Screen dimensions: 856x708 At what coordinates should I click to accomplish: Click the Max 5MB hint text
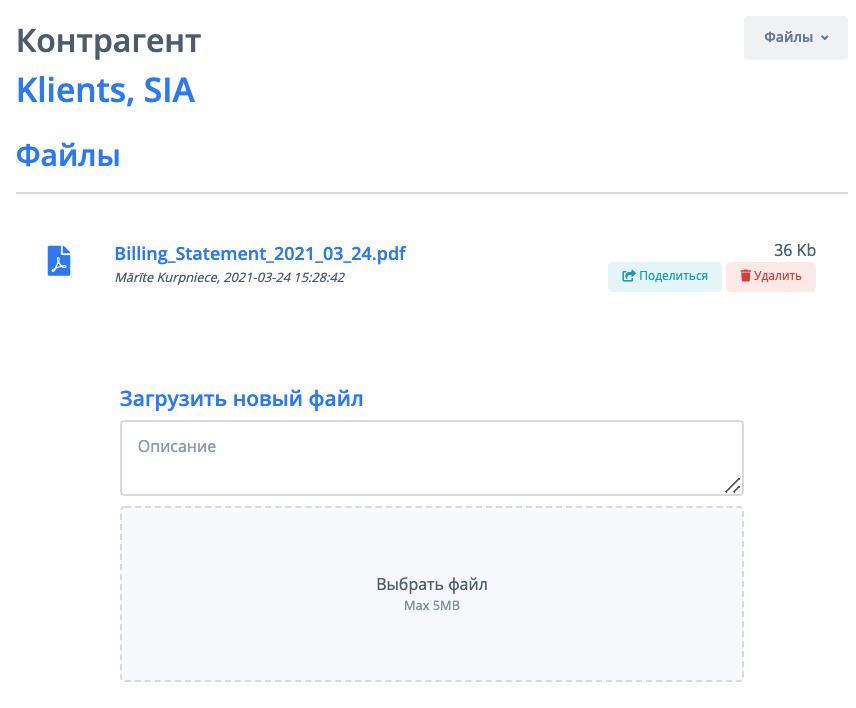(432, 606)
